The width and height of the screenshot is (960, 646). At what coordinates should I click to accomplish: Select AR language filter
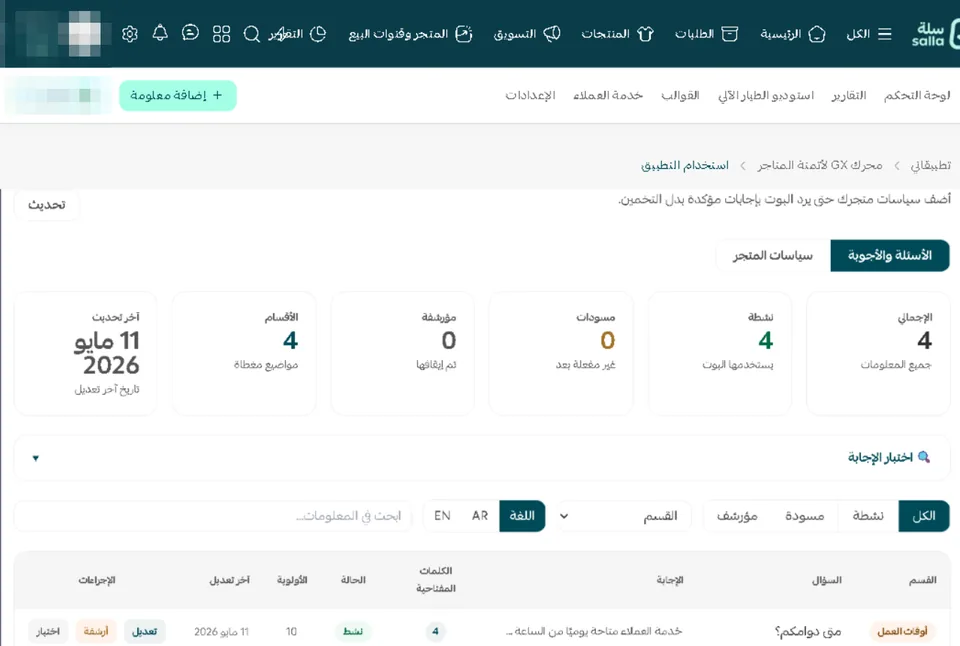480,516
